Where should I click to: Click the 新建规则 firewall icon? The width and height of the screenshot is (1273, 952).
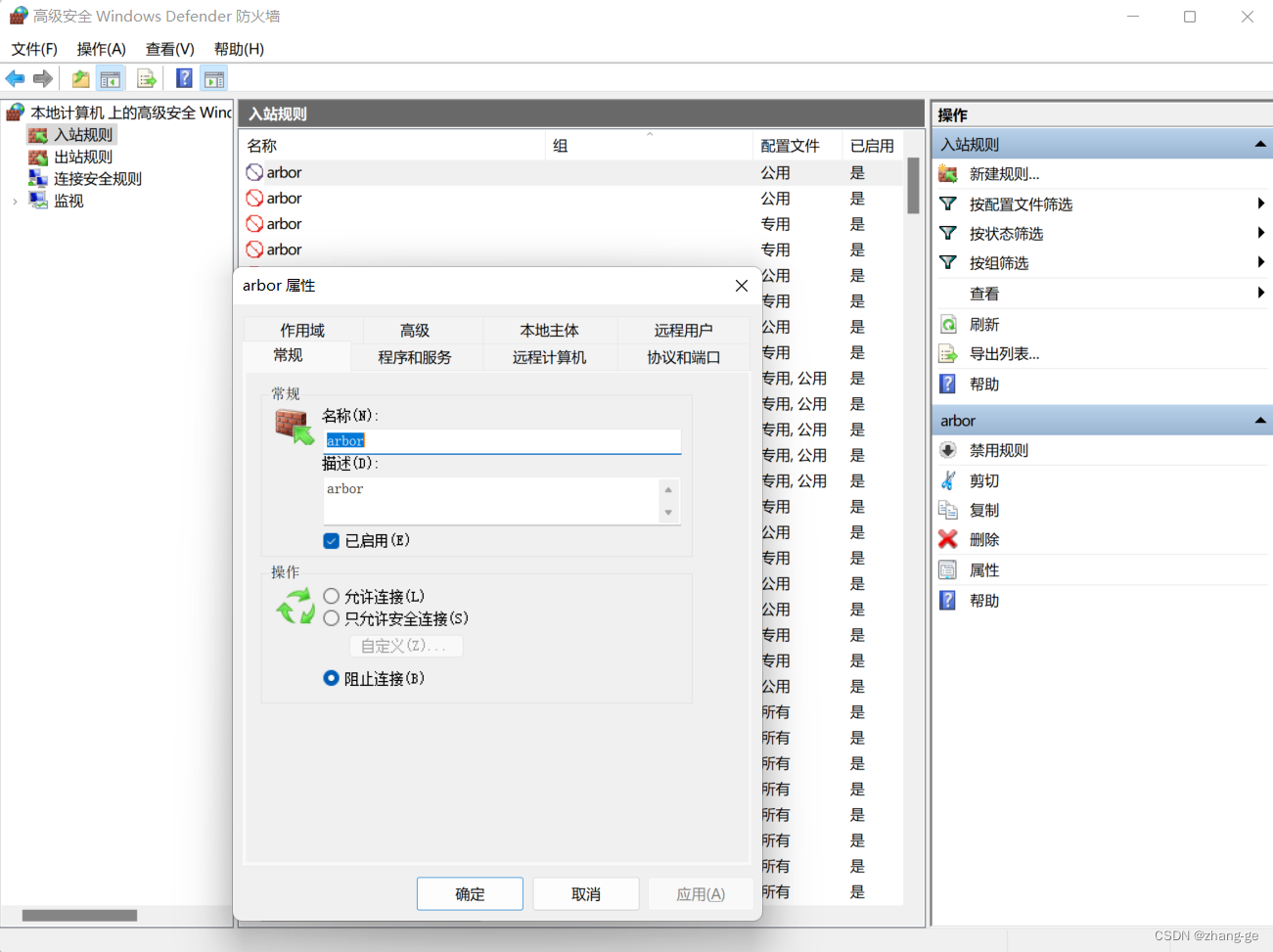pos(947,174)
